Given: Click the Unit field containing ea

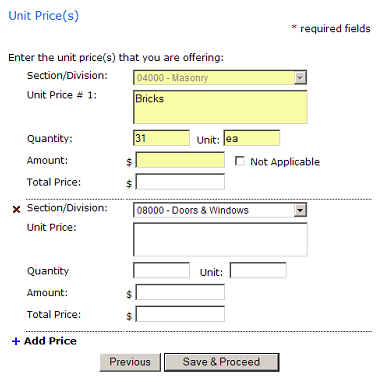Looking at the screenshot, I should tap(252, 138).
